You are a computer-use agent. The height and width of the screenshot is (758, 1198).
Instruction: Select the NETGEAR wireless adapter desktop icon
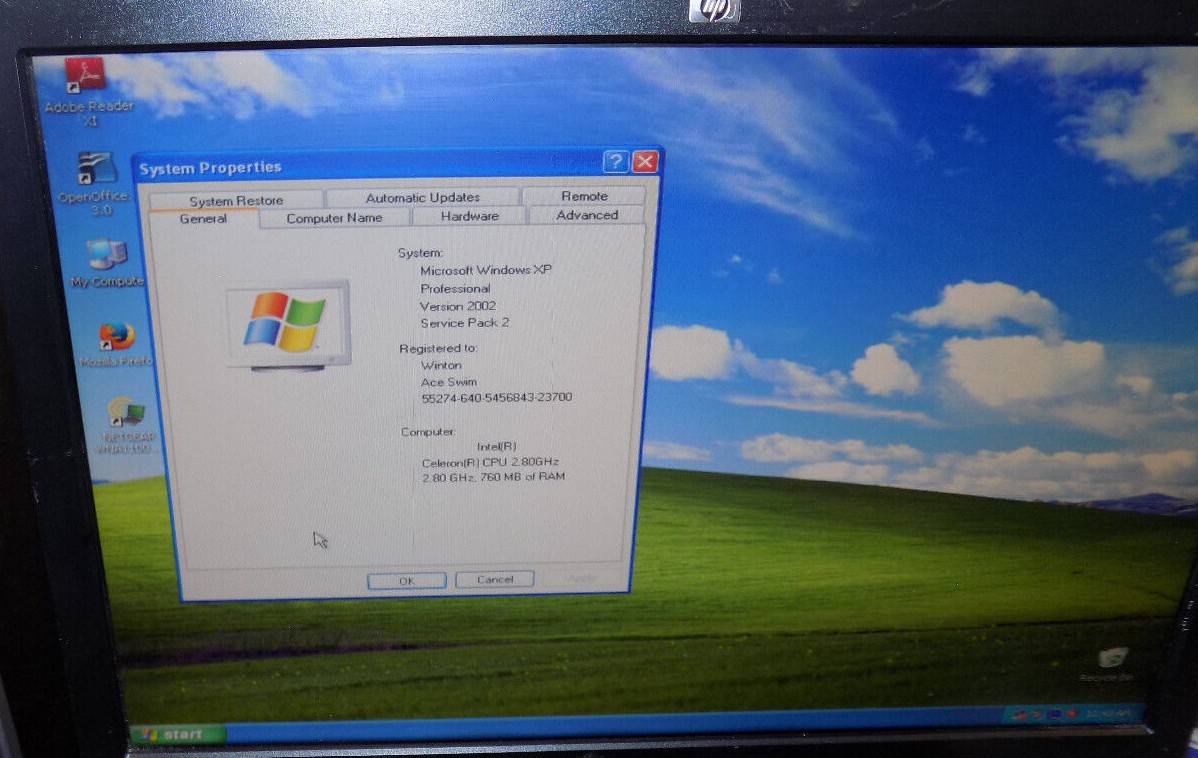[125, 424]
